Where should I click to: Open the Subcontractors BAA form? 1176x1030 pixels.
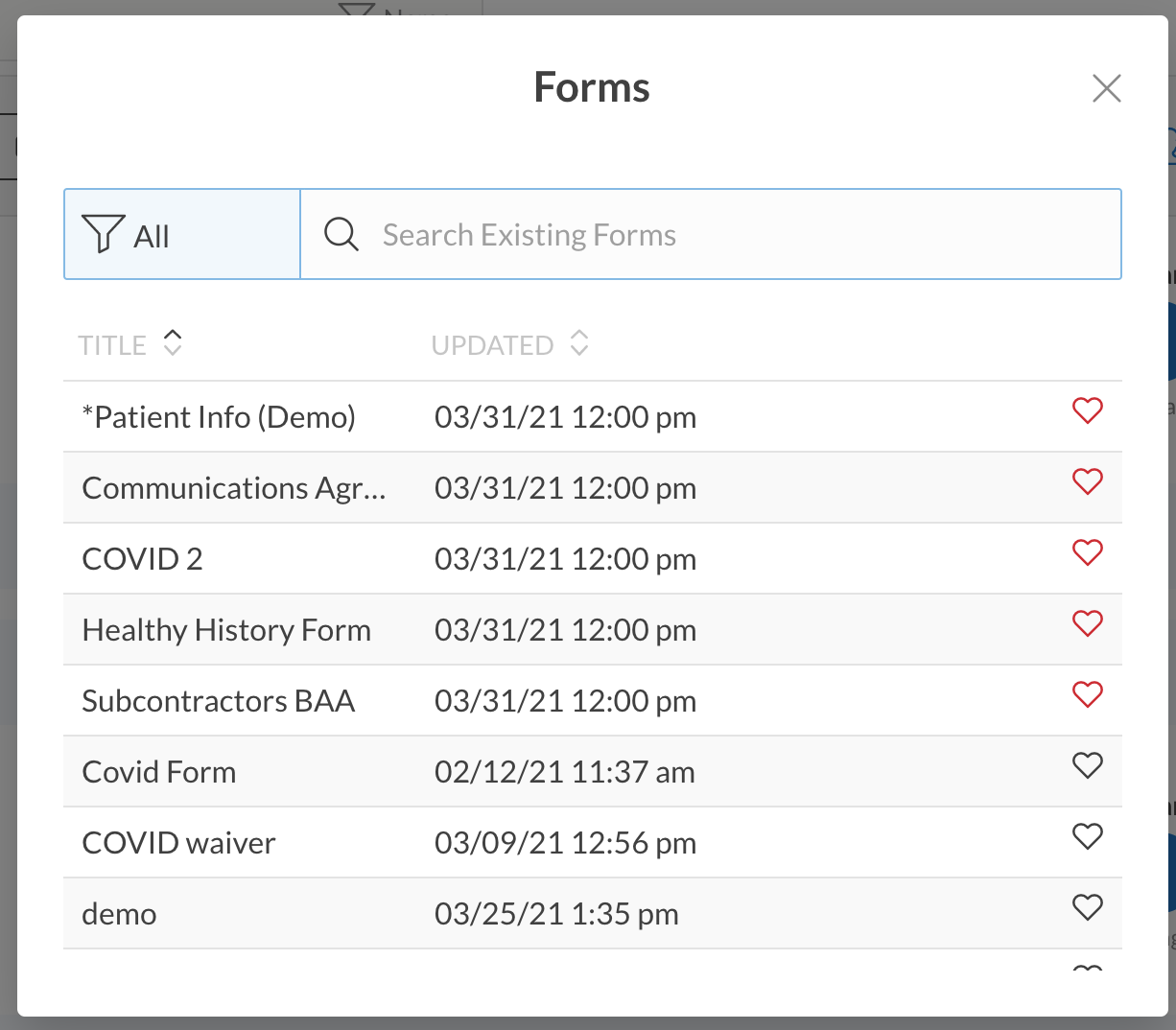pos(219,701)
